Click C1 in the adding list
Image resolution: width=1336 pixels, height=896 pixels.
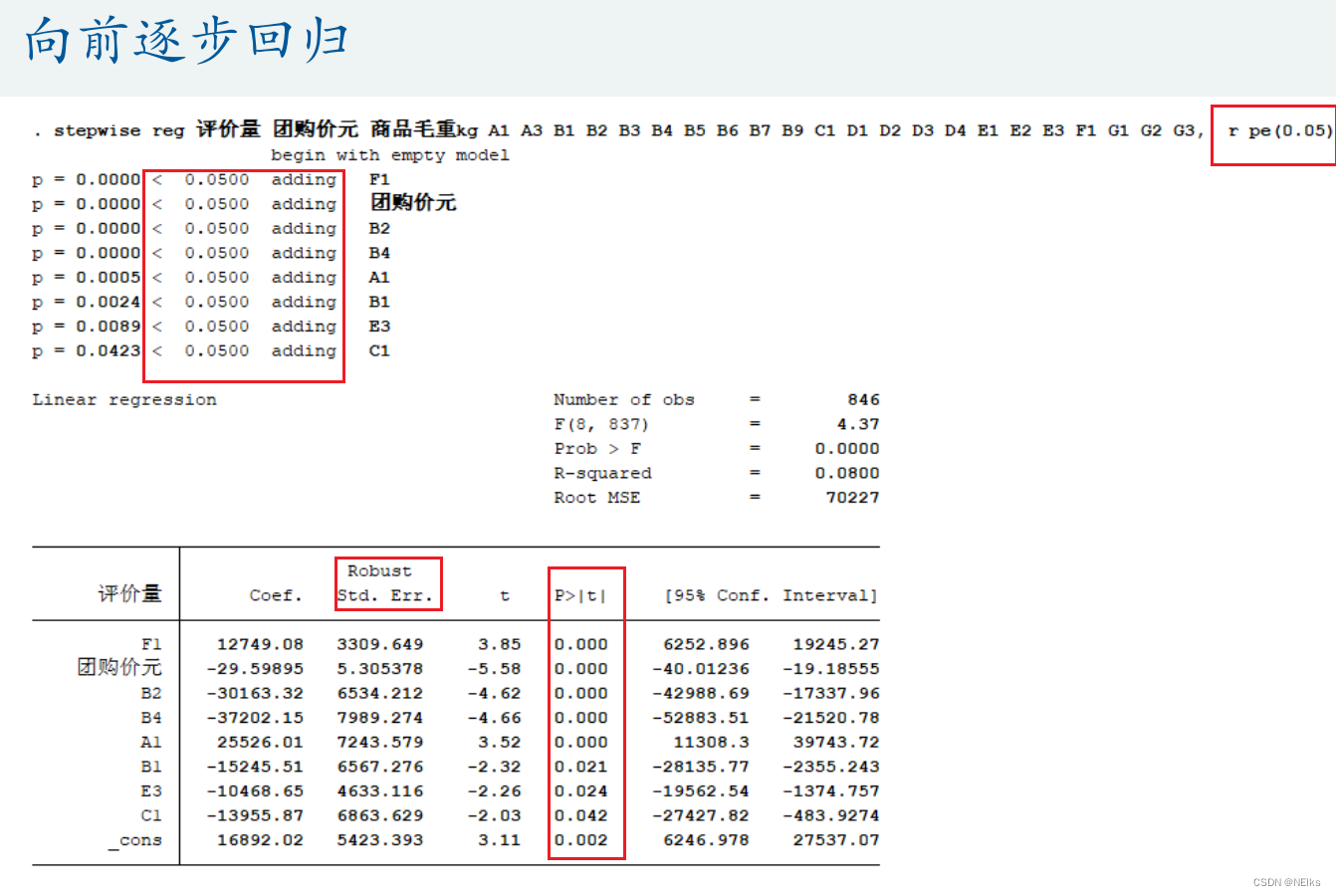pos(379,351)
